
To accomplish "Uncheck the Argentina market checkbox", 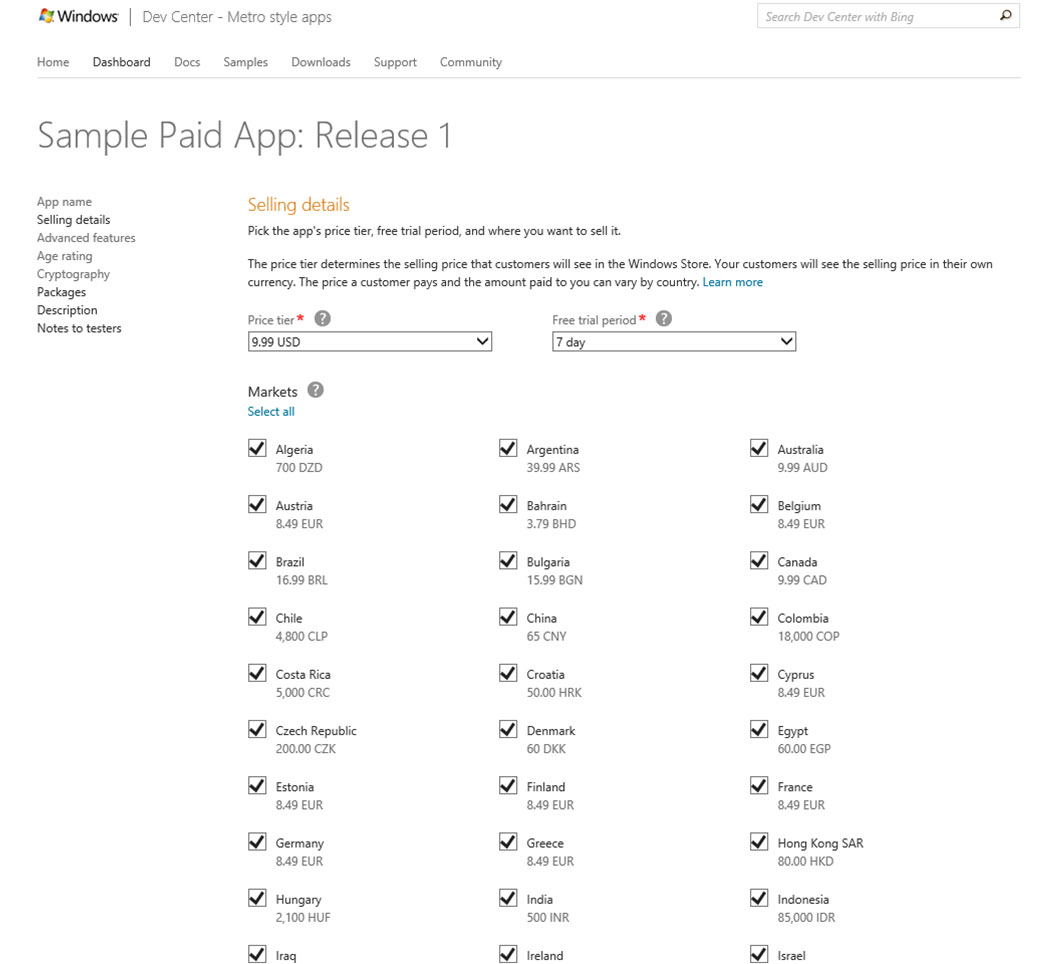I will coord(508,448).
